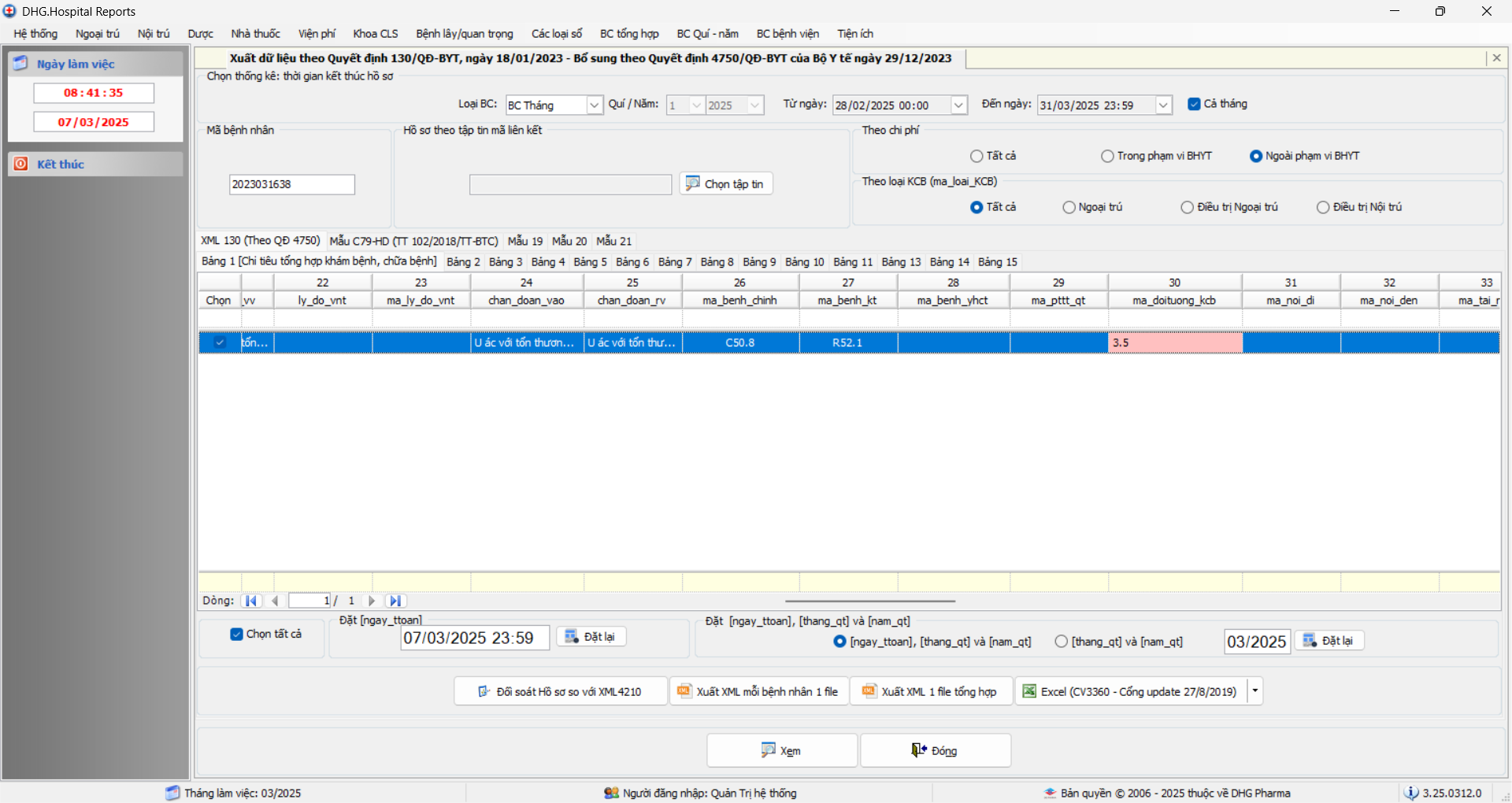
Task: Select Tất cả under Theo chi phí
Action: (x=976, y=156)
